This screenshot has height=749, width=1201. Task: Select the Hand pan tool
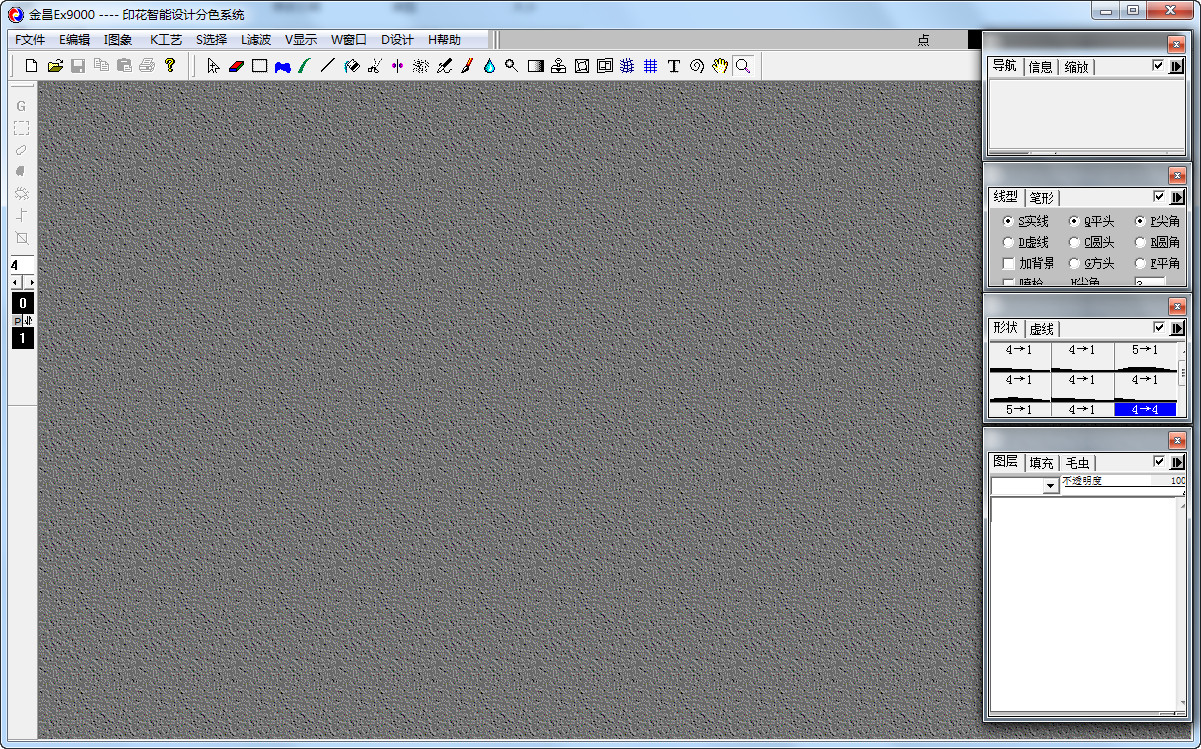(720, 66)
